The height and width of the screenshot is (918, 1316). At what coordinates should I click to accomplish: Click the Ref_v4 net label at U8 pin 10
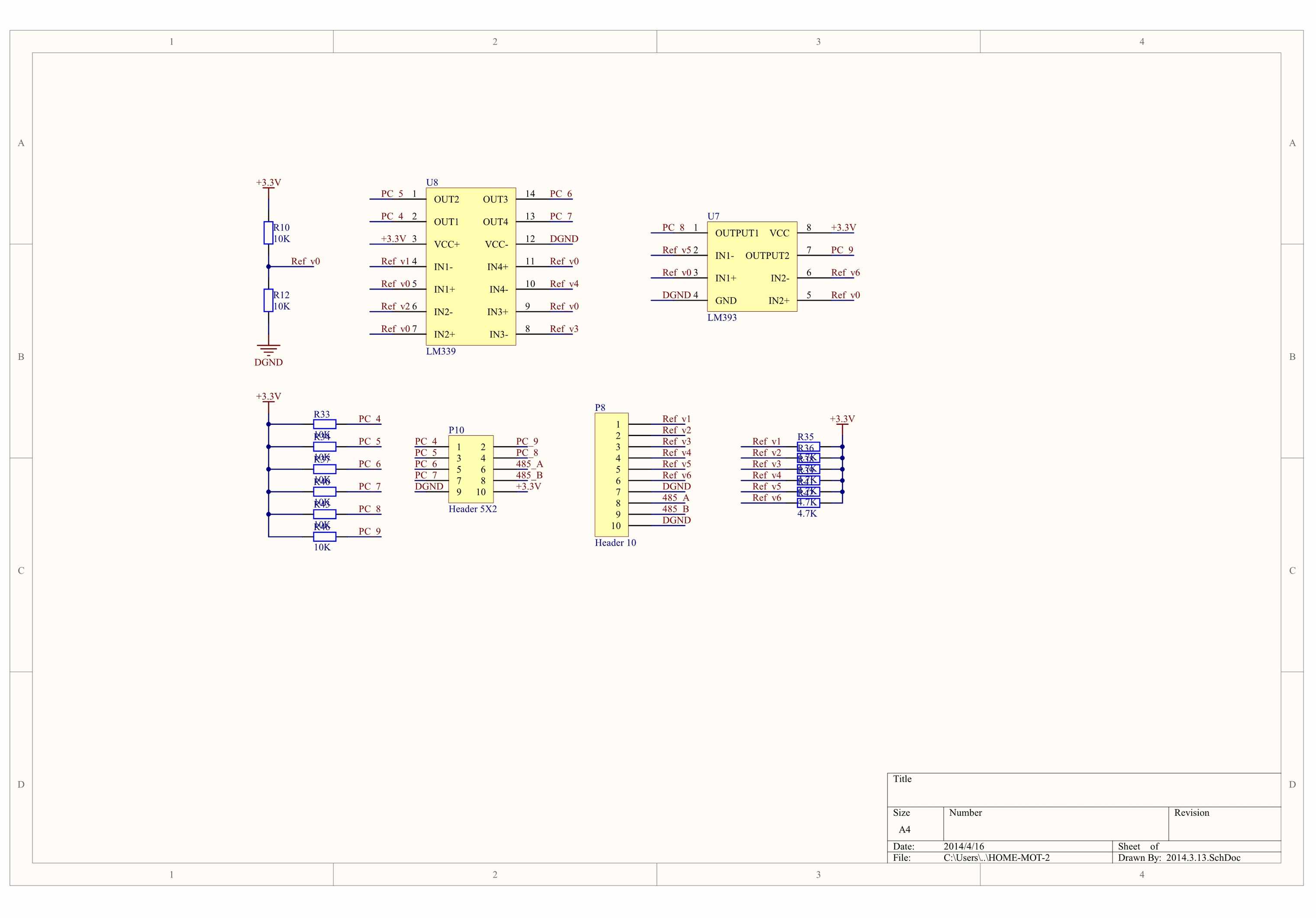tap(564, 284)
